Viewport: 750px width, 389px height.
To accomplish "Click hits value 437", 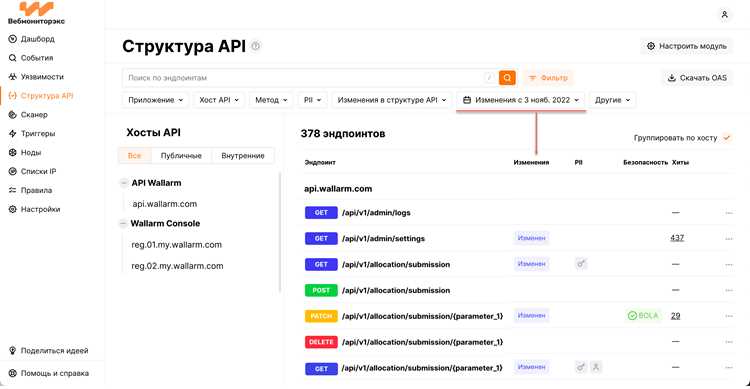I will [x=677, y=238].
